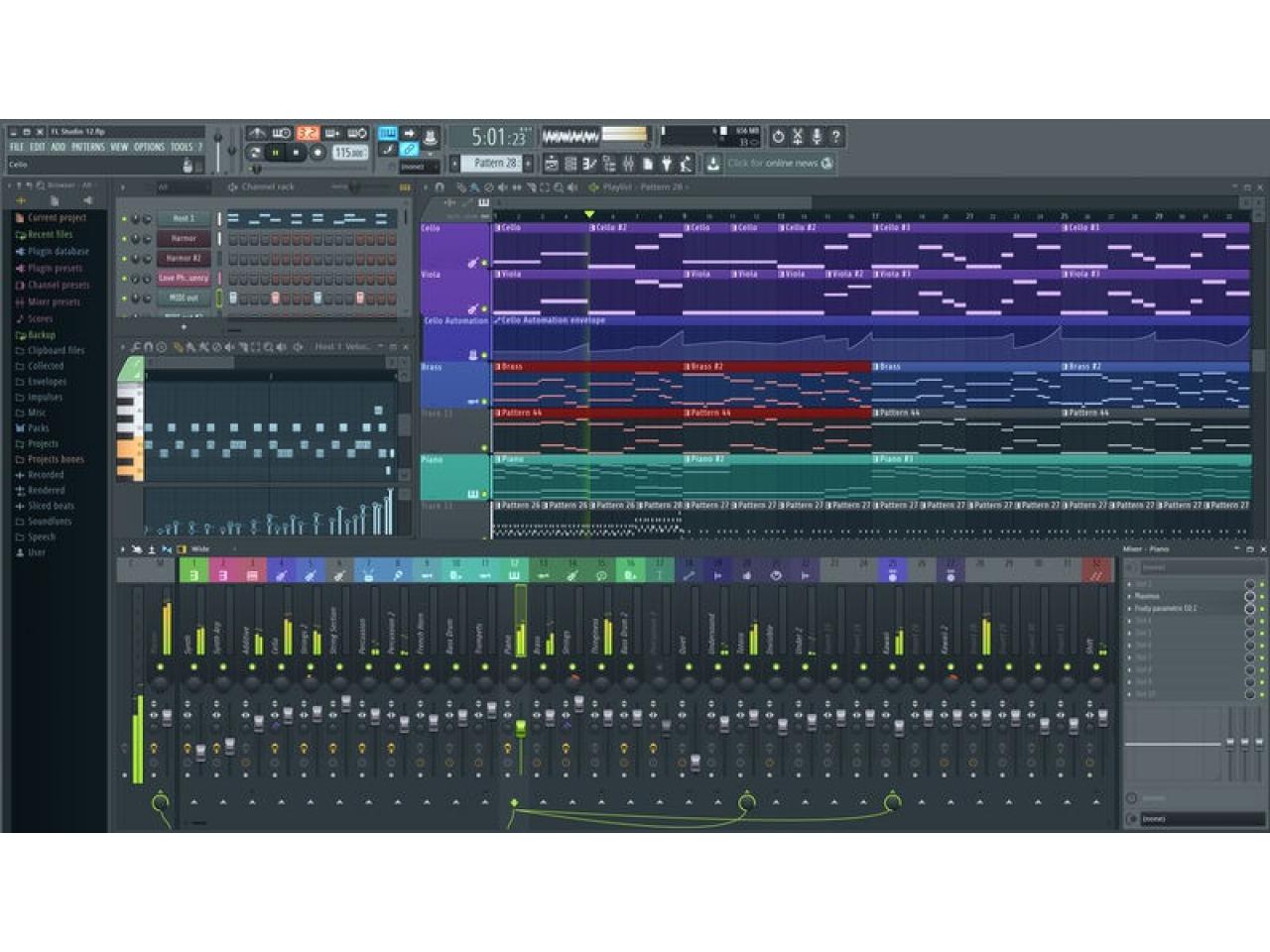This screenshot has height=952, width=1270.
Task: Open the piano roll view icon
Action: (590, 164)
